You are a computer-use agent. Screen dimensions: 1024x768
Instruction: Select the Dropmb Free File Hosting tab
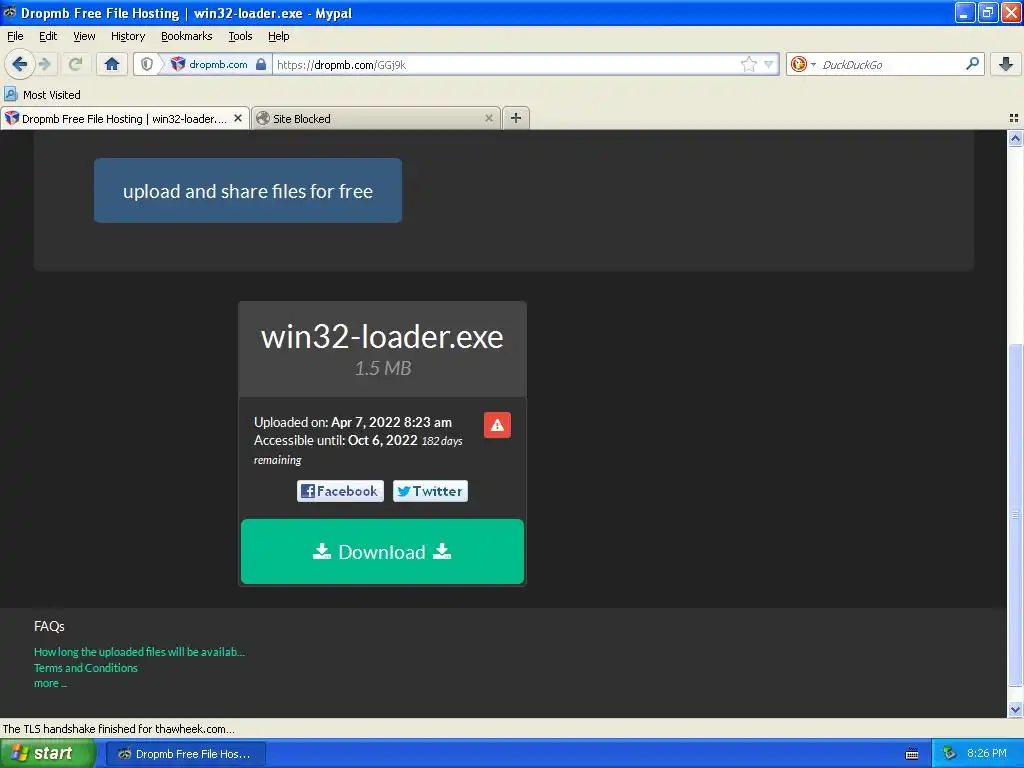point(124,118)
